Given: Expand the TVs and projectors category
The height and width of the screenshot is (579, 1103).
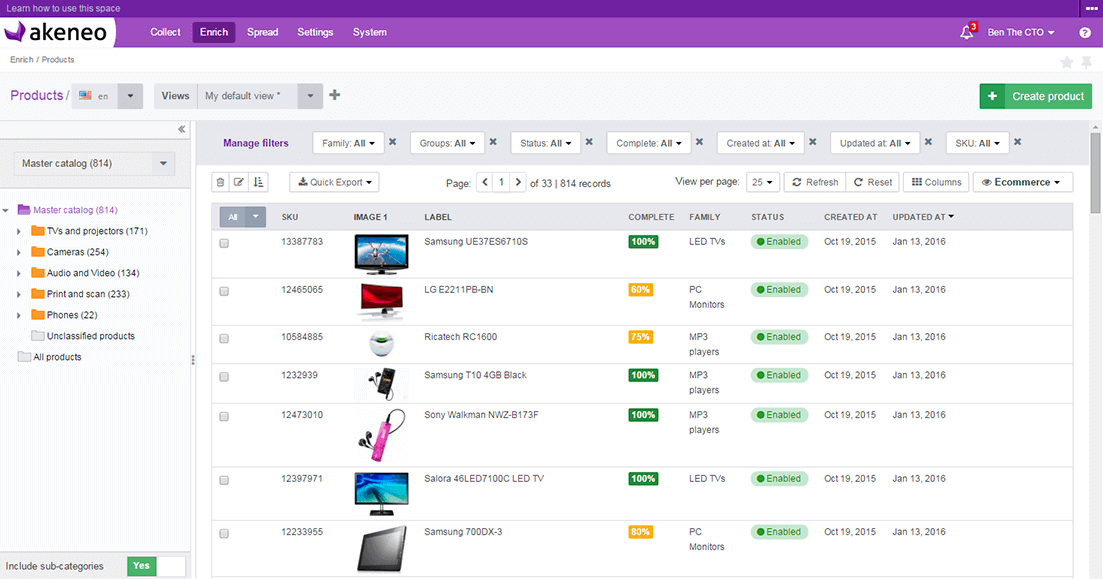Looking at the screenshot, I should coord(17,231).
